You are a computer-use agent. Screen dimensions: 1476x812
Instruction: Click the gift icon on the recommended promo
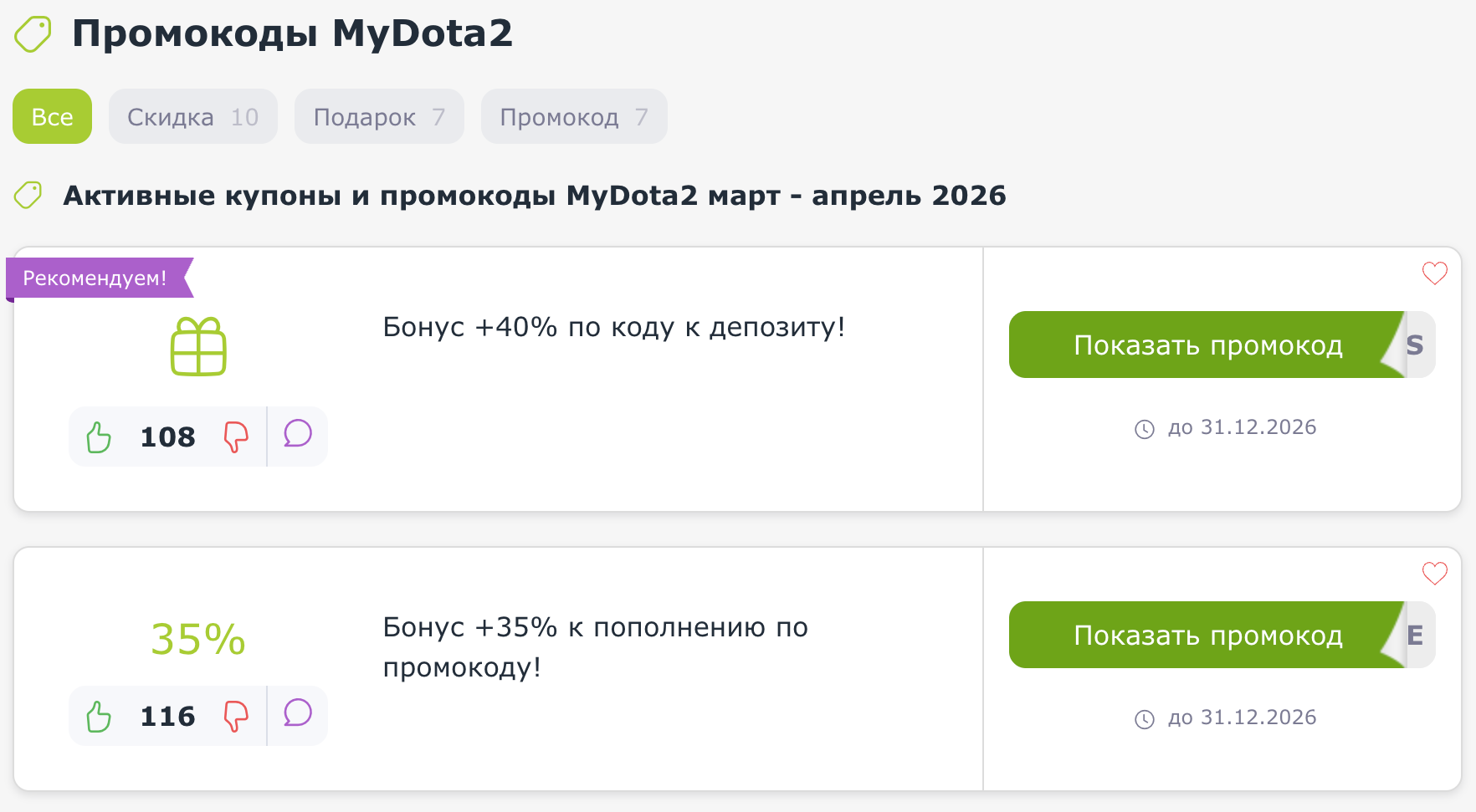pyautogui.click(x=197, y=345)
